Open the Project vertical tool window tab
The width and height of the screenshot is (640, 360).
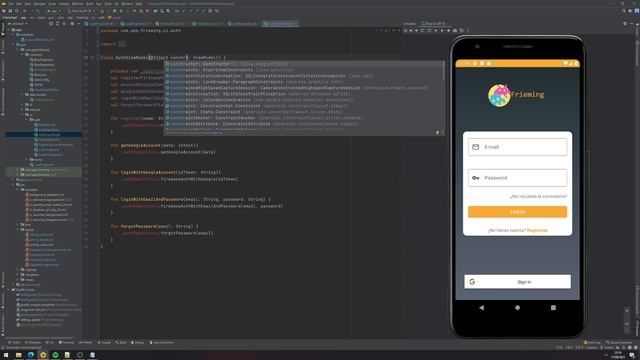(2, 30)
